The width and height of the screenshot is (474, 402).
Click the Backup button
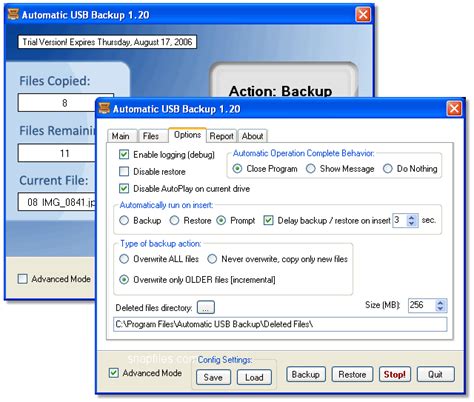click(x=306, y=374)
